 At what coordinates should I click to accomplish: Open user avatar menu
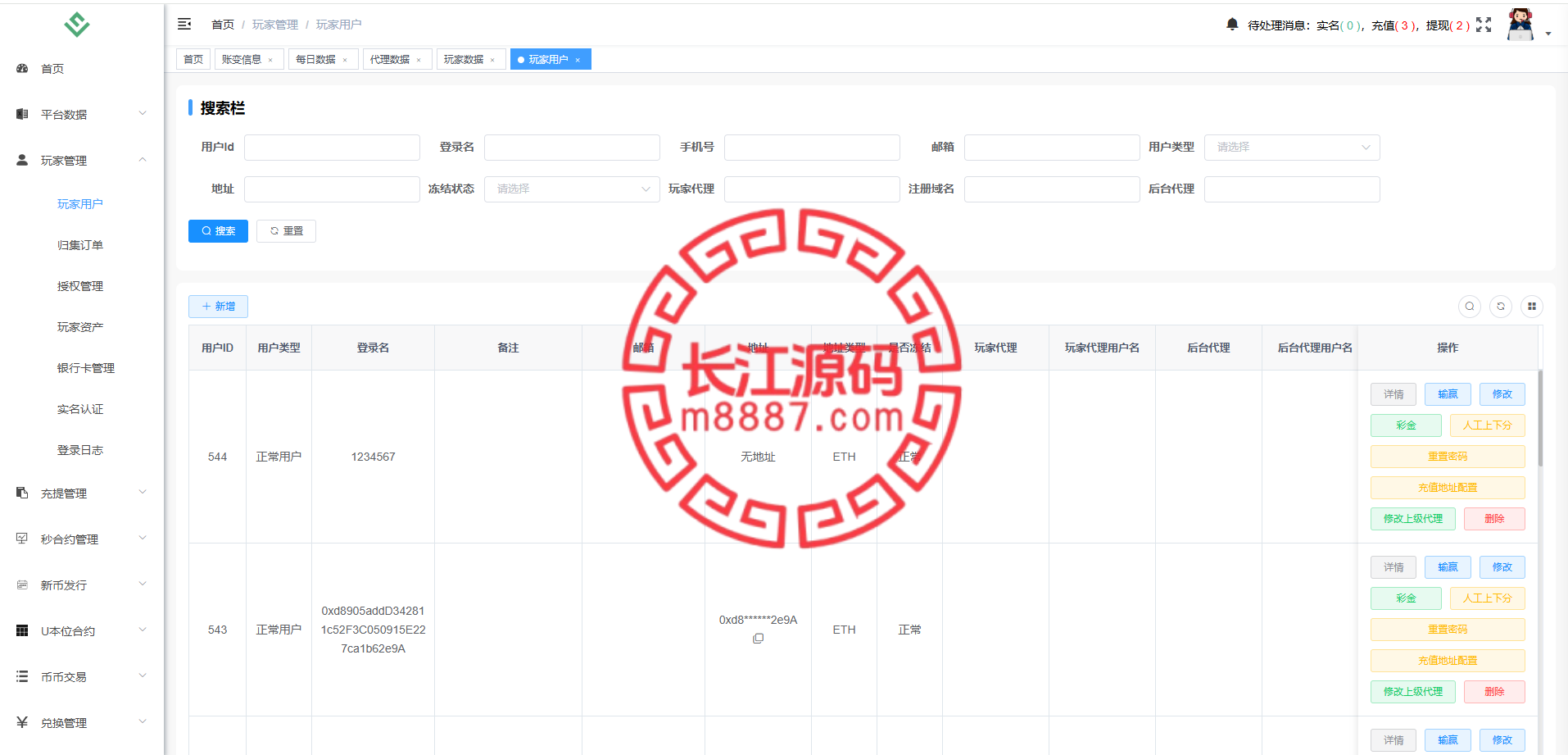coord(1520,25)
